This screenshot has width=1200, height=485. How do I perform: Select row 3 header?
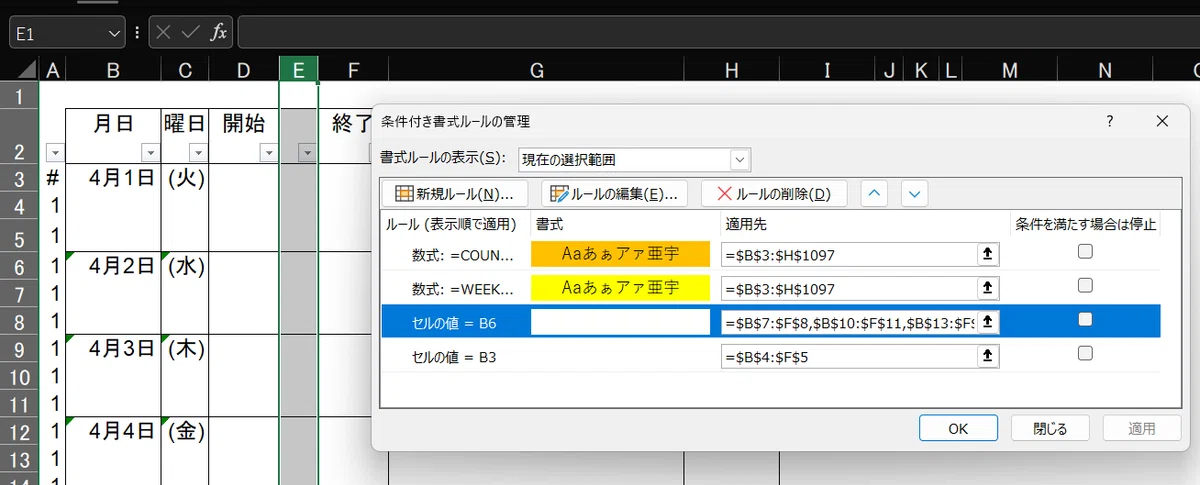(19, 178)
